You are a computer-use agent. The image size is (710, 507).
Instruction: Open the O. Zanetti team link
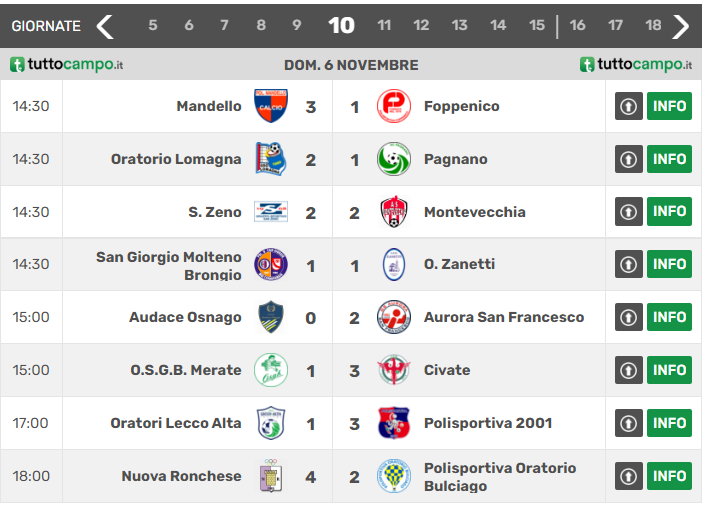pyautogui.click(x=459, y=264)
